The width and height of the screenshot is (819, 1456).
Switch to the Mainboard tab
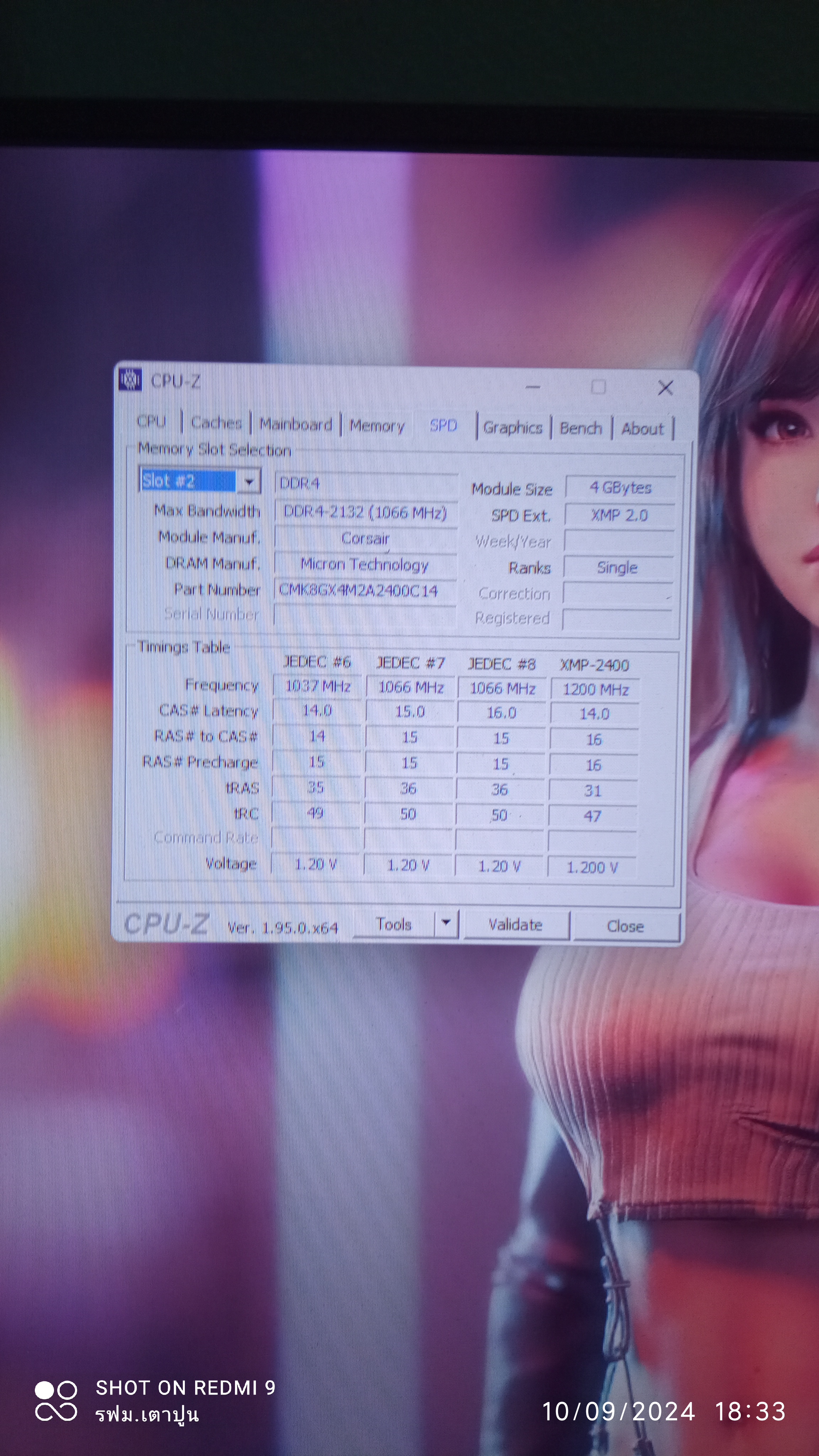click(296, 424)
